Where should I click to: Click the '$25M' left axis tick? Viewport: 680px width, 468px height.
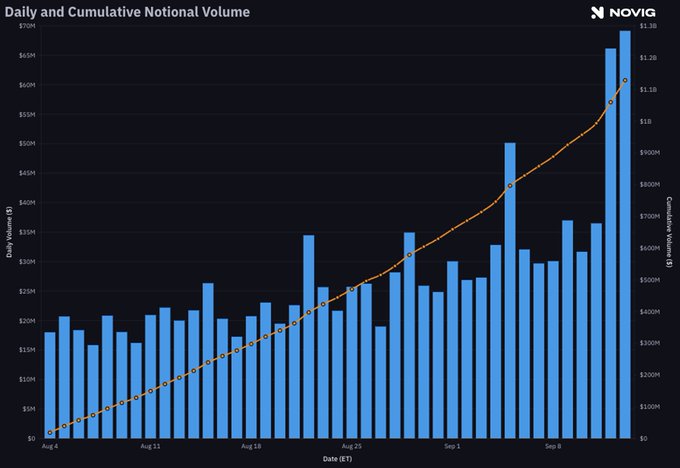[x=27, y=291]
